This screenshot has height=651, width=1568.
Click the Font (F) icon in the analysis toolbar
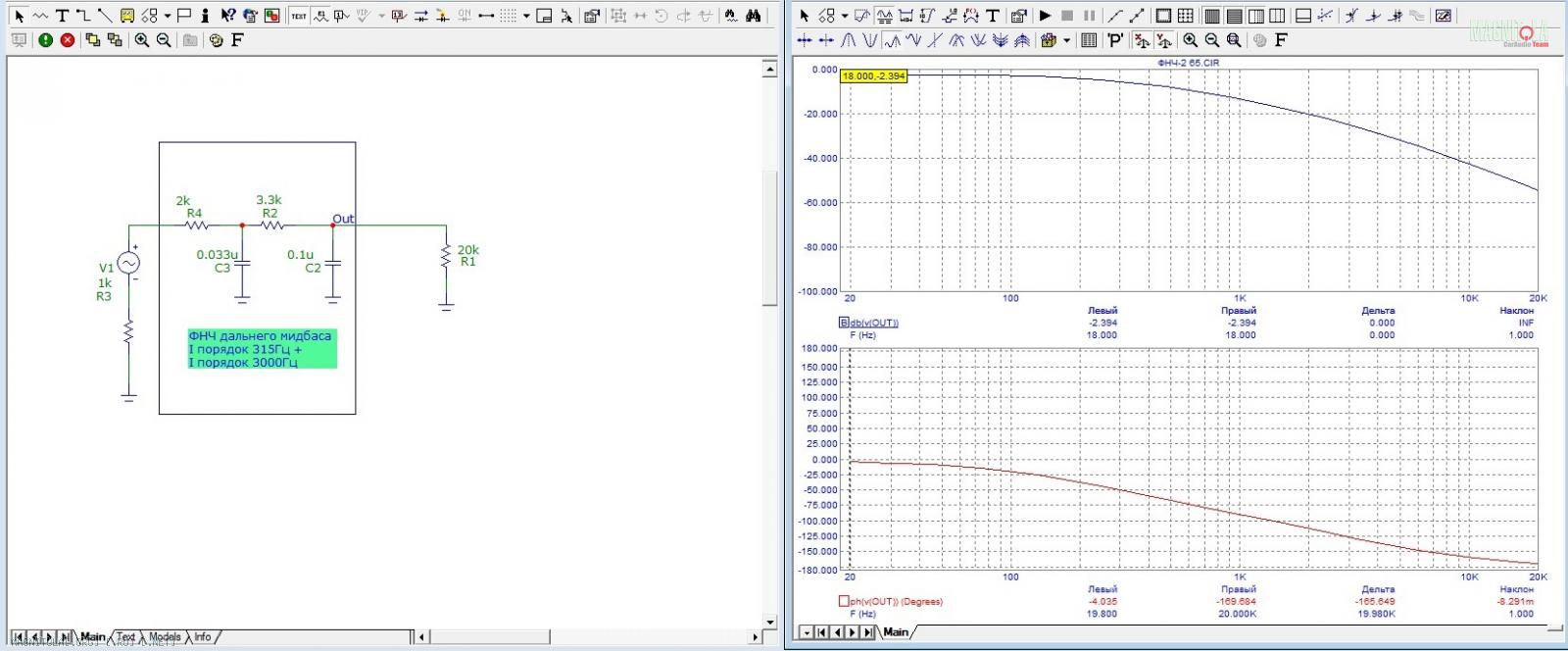(1281, 40)
